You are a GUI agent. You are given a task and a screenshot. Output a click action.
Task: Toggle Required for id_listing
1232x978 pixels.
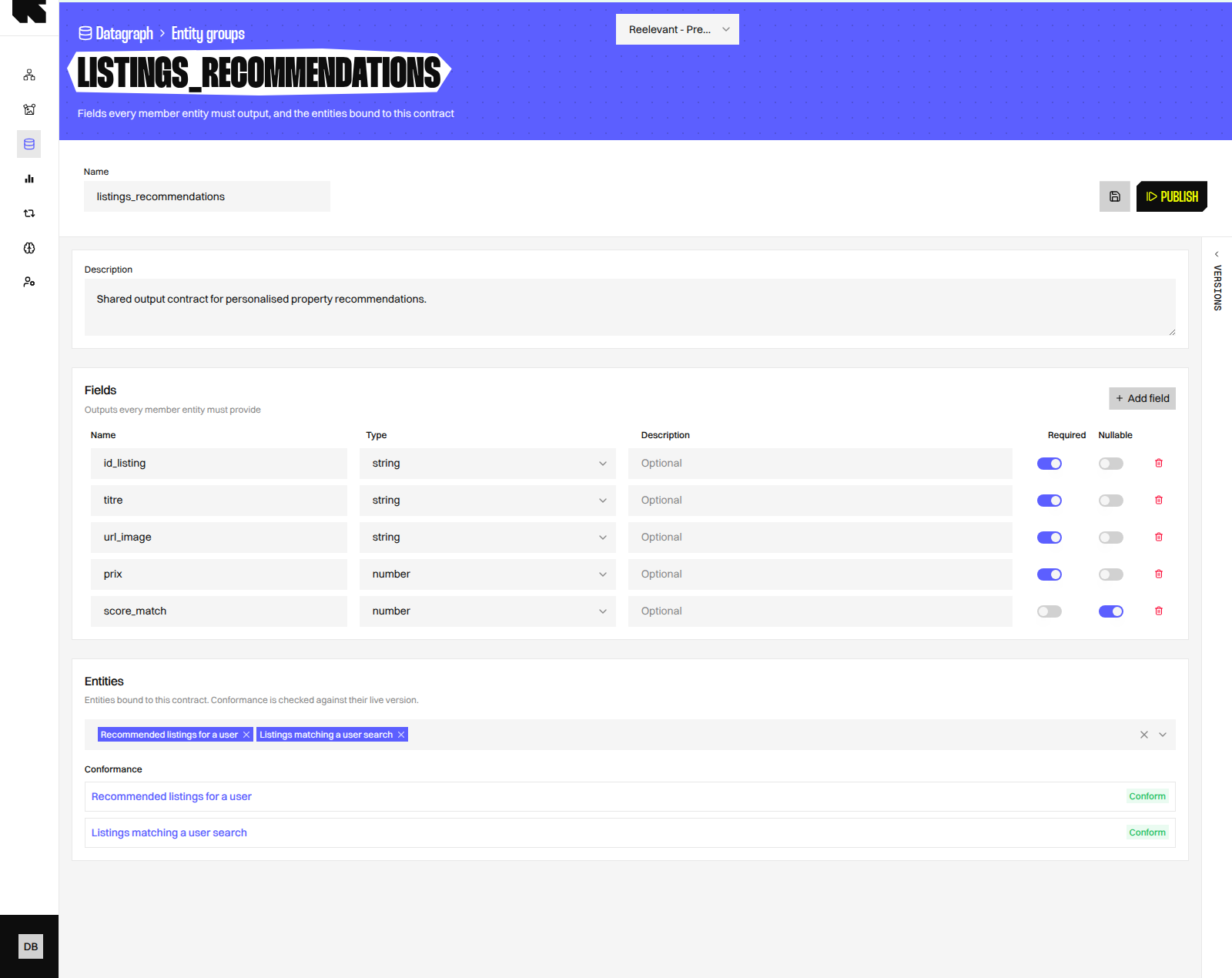[1050, 464]
